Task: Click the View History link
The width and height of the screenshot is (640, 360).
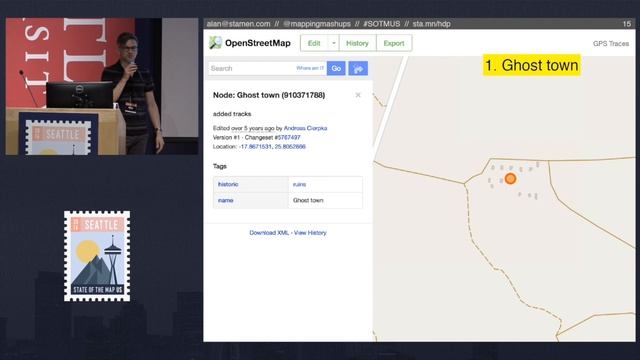Action: [310, 233]
